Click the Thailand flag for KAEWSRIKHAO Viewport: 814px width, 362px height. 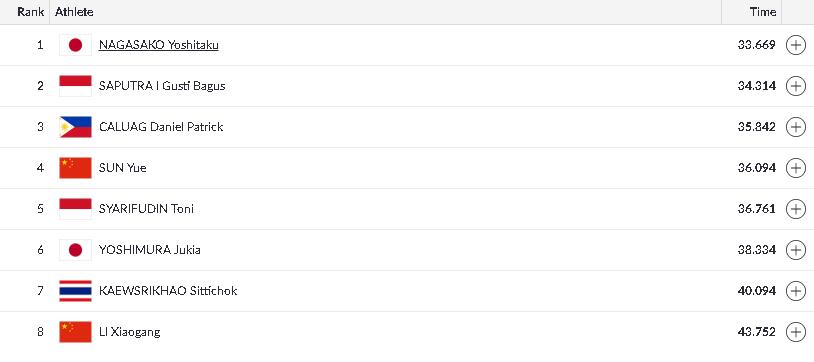75,291
